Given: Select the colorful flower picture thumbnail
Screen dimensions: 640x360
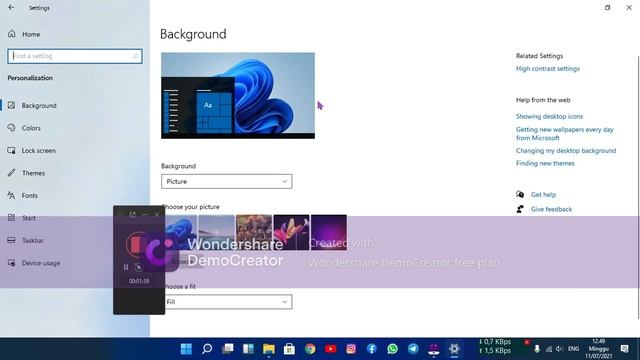Looking at the screenshot, I should click(291, 232).
